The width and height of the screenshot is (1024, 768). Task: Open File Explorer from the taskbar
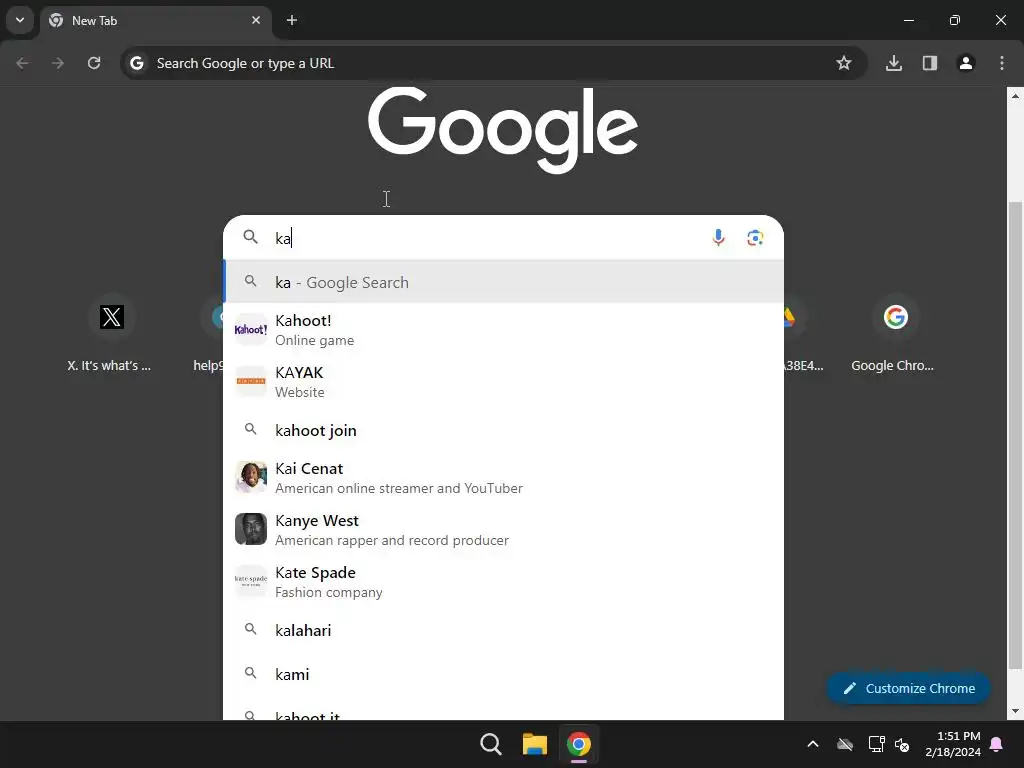[534, 744]
